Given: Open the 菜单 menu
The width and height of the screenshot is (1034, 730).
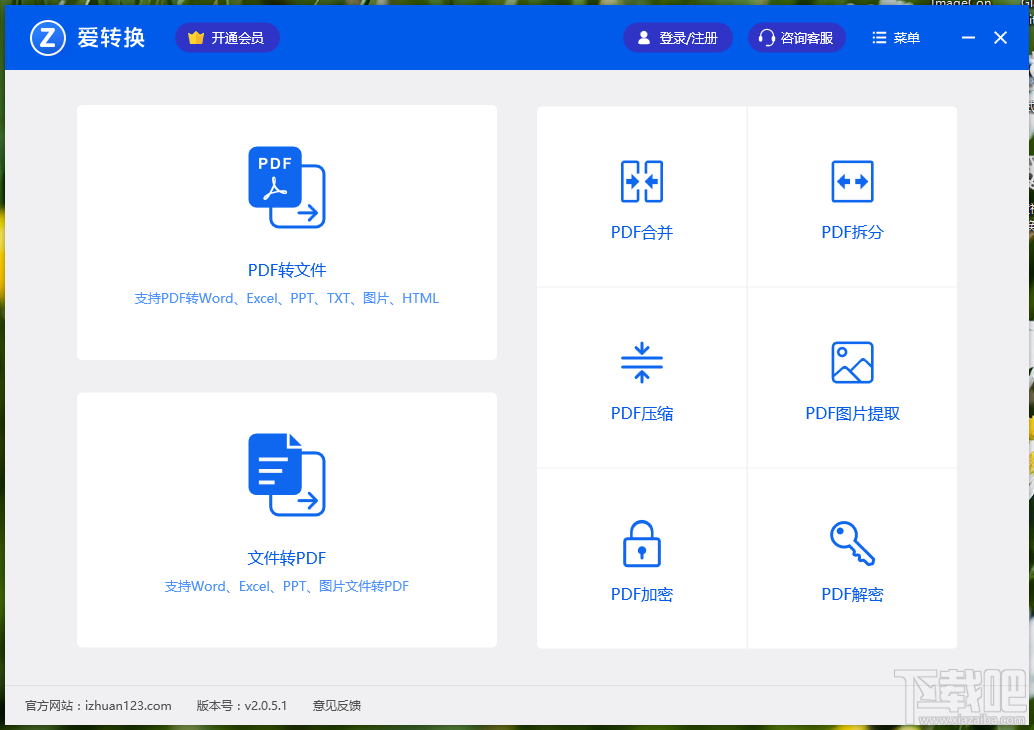Looking at the screenshot, I should point(895,37).
